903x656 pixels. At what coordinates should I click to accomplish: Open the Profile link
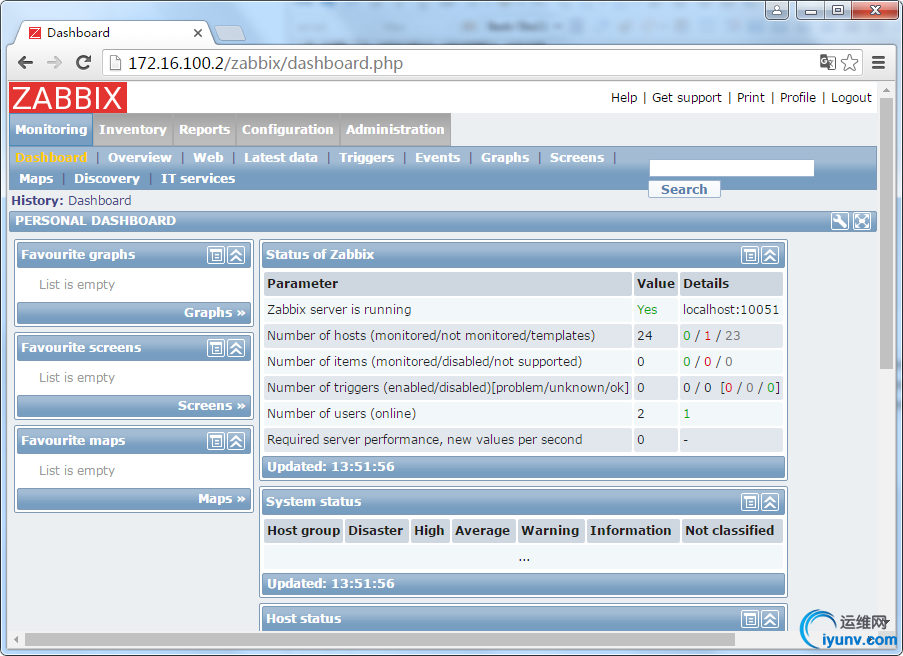(798, 98)
